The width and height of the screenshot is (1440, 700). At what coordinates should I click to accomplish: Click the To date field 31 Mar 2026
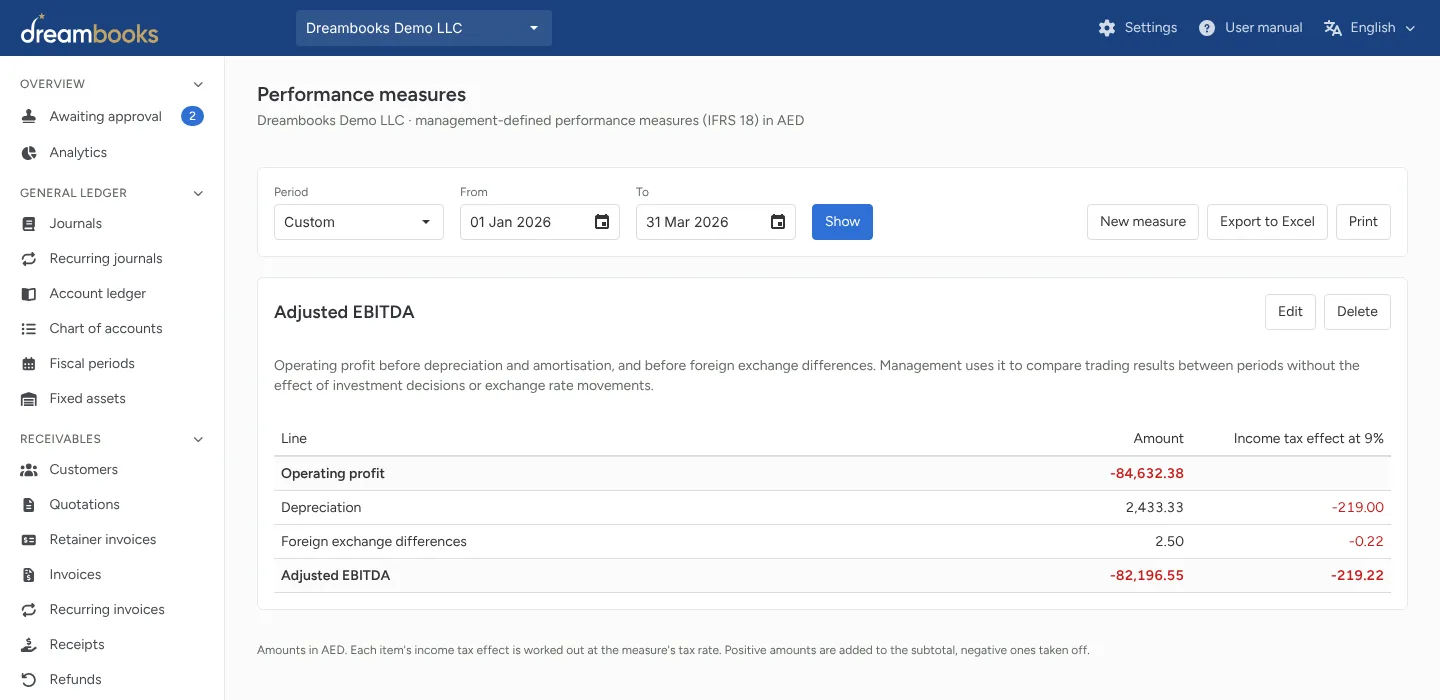(x=716, y=222)
